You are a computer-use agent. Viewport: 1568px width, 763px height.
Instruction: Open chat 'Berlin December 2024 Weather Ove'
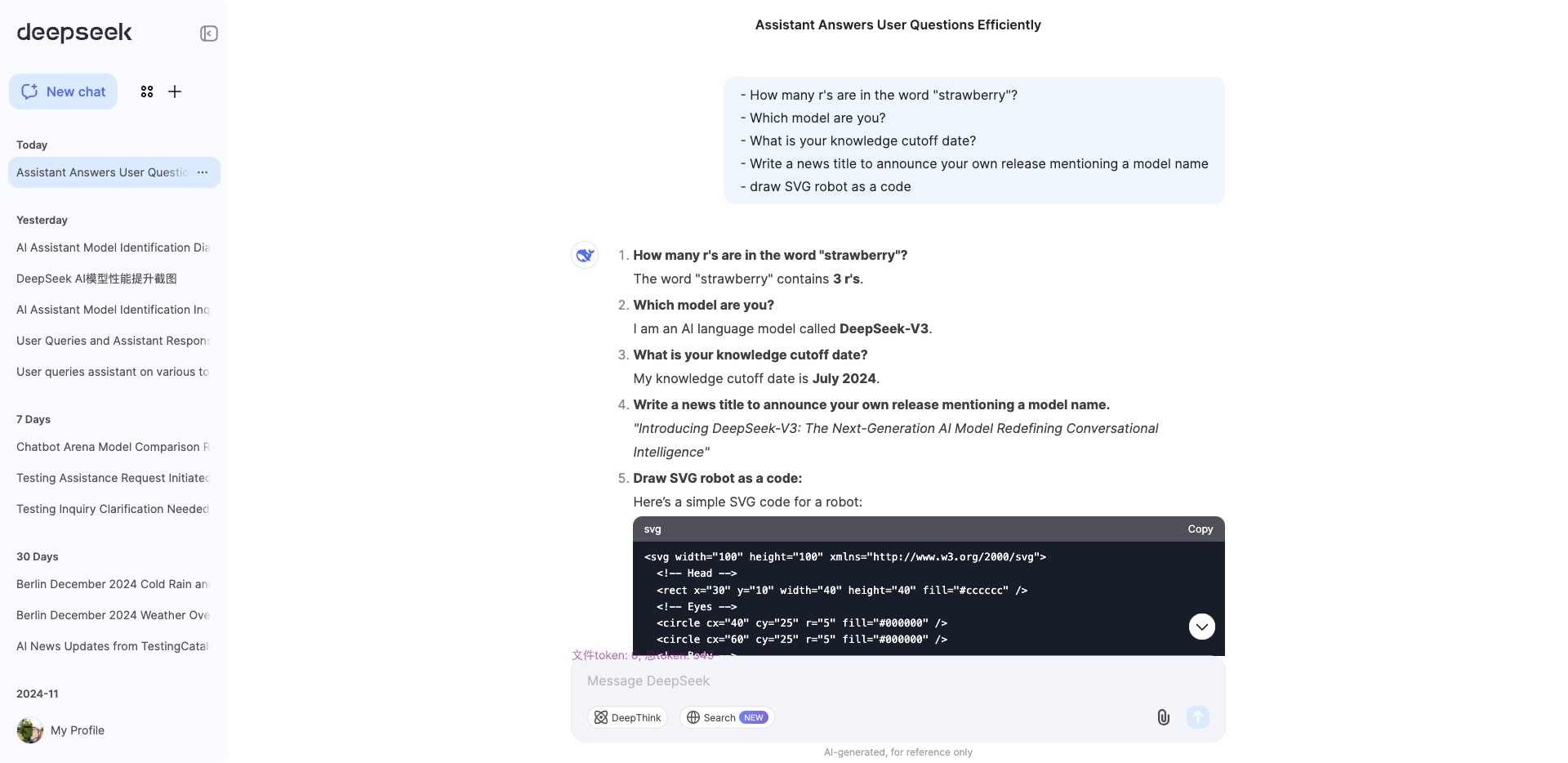pos(114,615)
